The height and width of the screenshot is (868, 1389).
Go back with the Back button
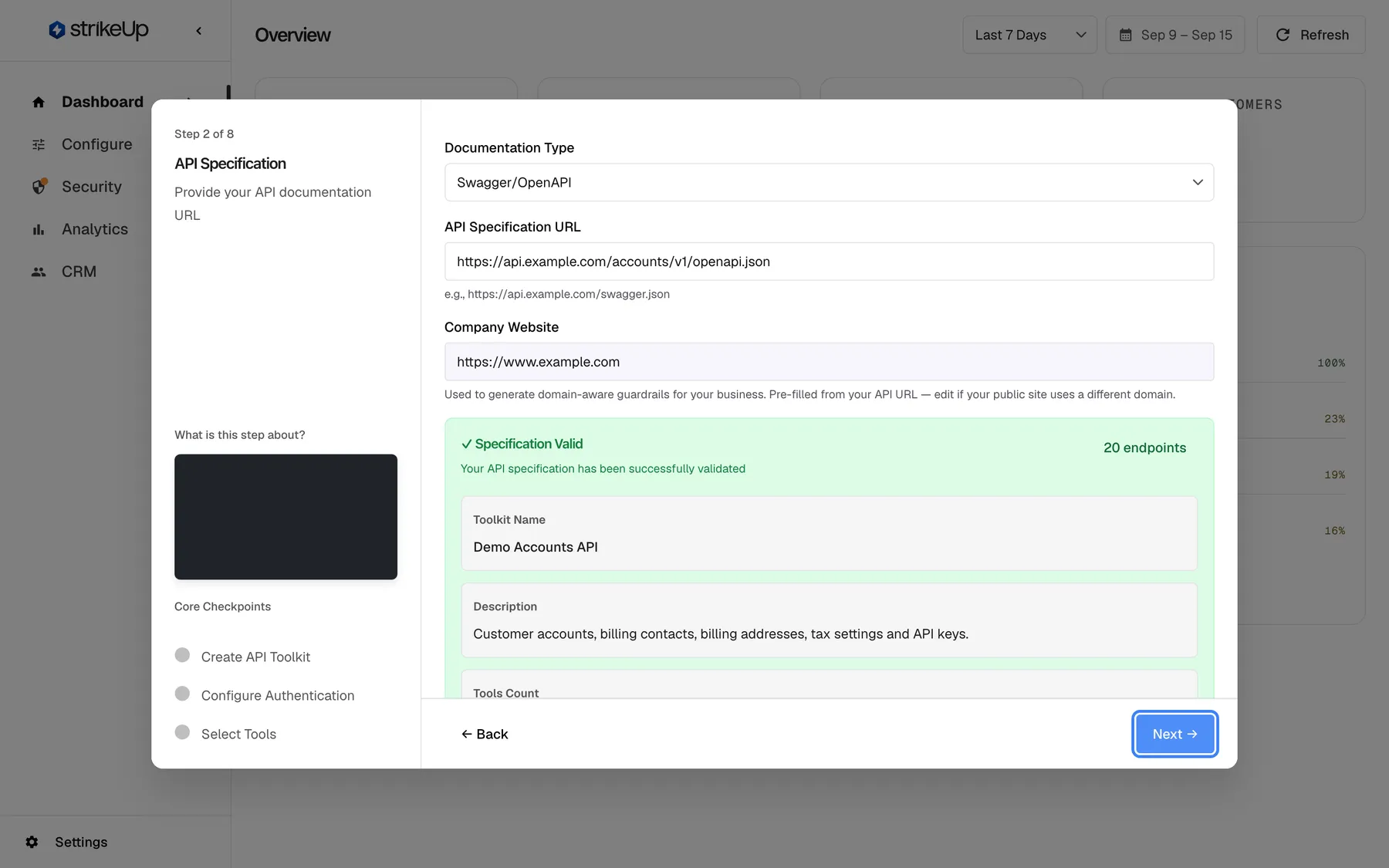pyautogui.click(x=485, y=734)
